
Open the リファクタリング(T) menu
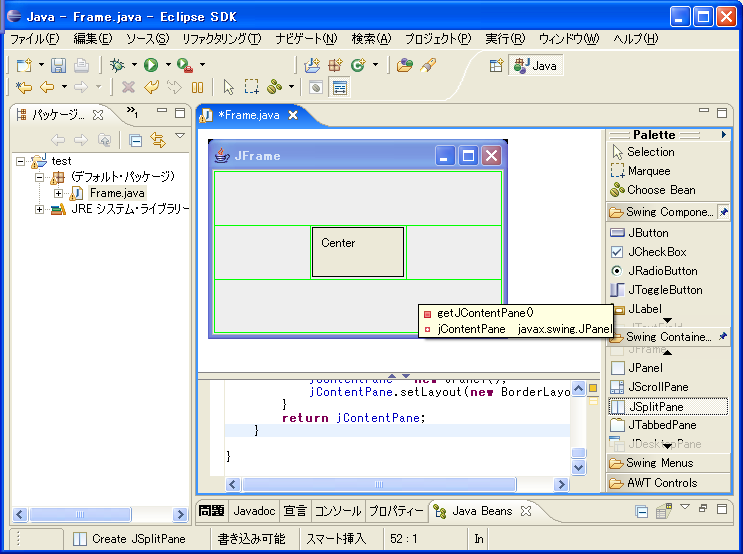tap(222, 39)
